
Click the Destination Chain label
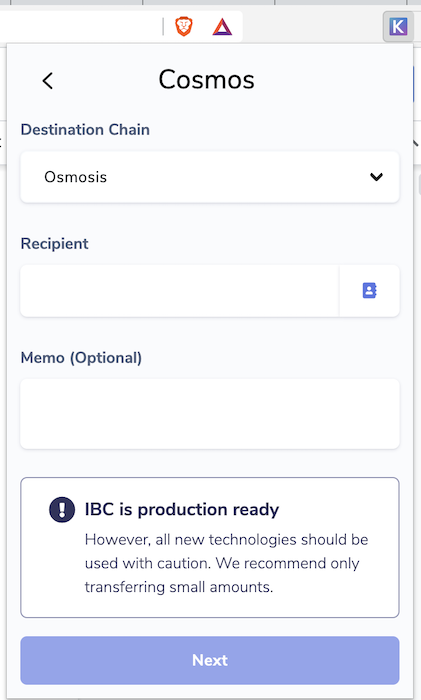85,129
